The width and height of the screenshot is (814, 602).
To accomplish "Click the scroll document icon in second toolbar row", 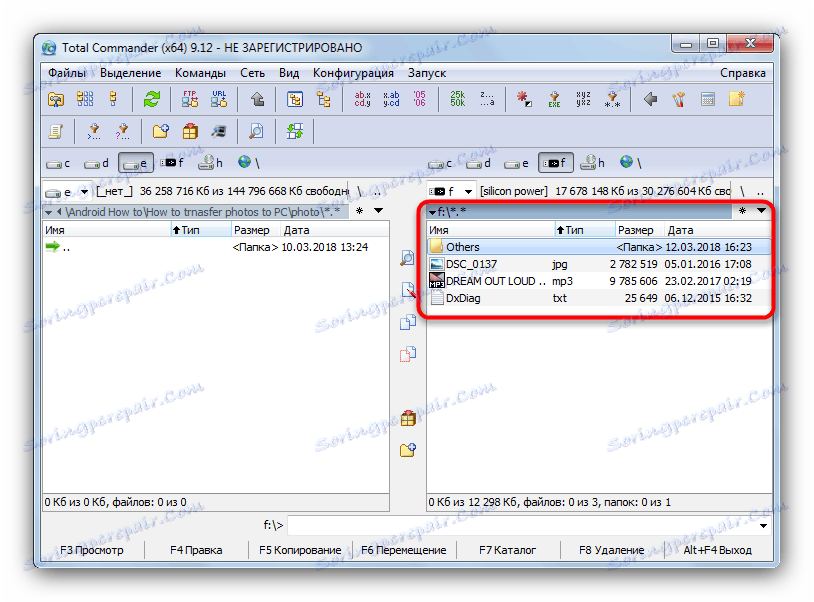I will click(56, 131).
